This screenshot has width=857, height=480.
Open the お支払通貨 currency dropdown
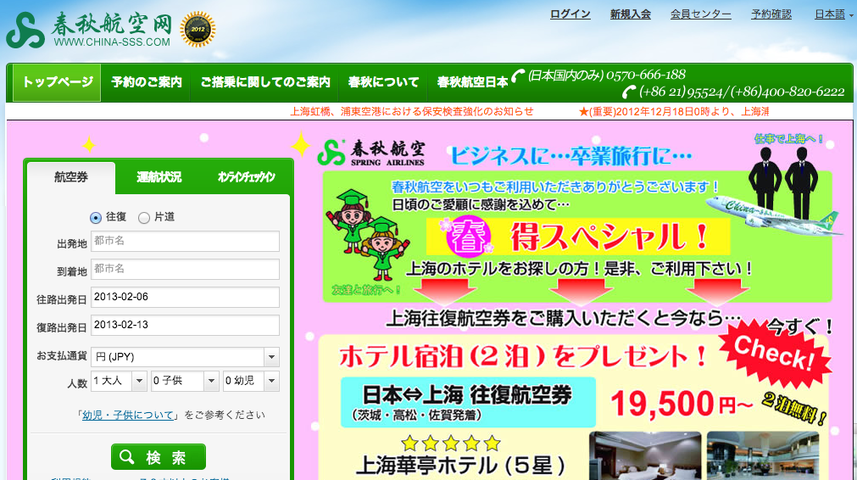(x=185, y=357)
